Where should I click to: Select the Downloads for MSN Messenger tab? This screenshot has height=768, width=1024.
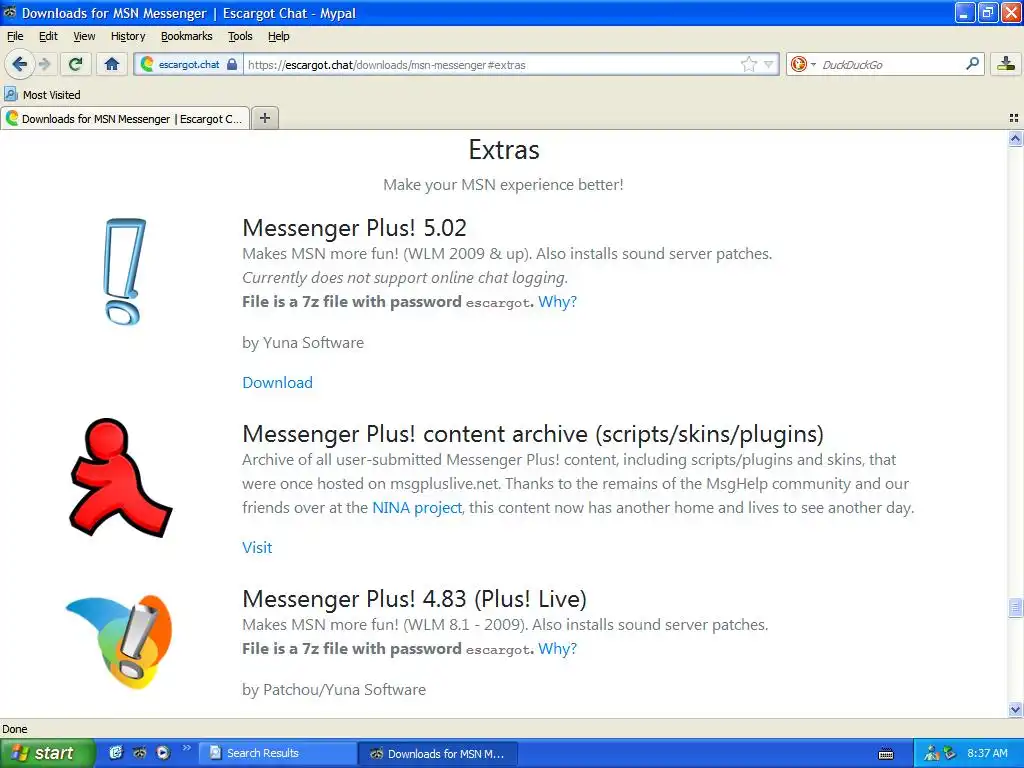tap(125, 118)
